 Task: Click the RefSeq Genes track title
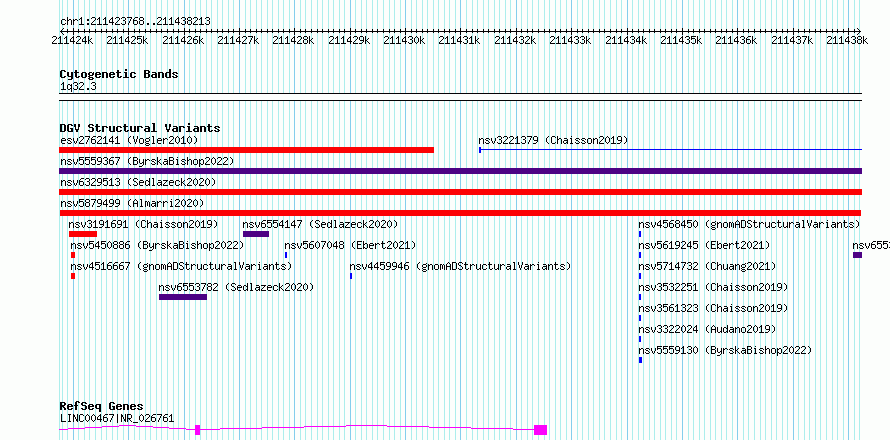point(102,407)
